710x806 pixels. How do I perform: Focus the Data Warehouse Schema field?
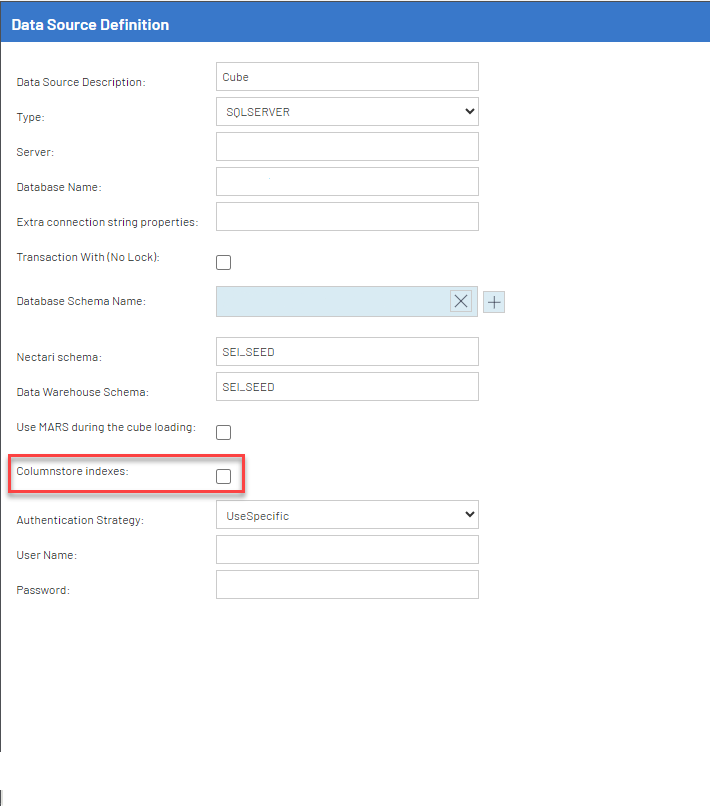347,387
